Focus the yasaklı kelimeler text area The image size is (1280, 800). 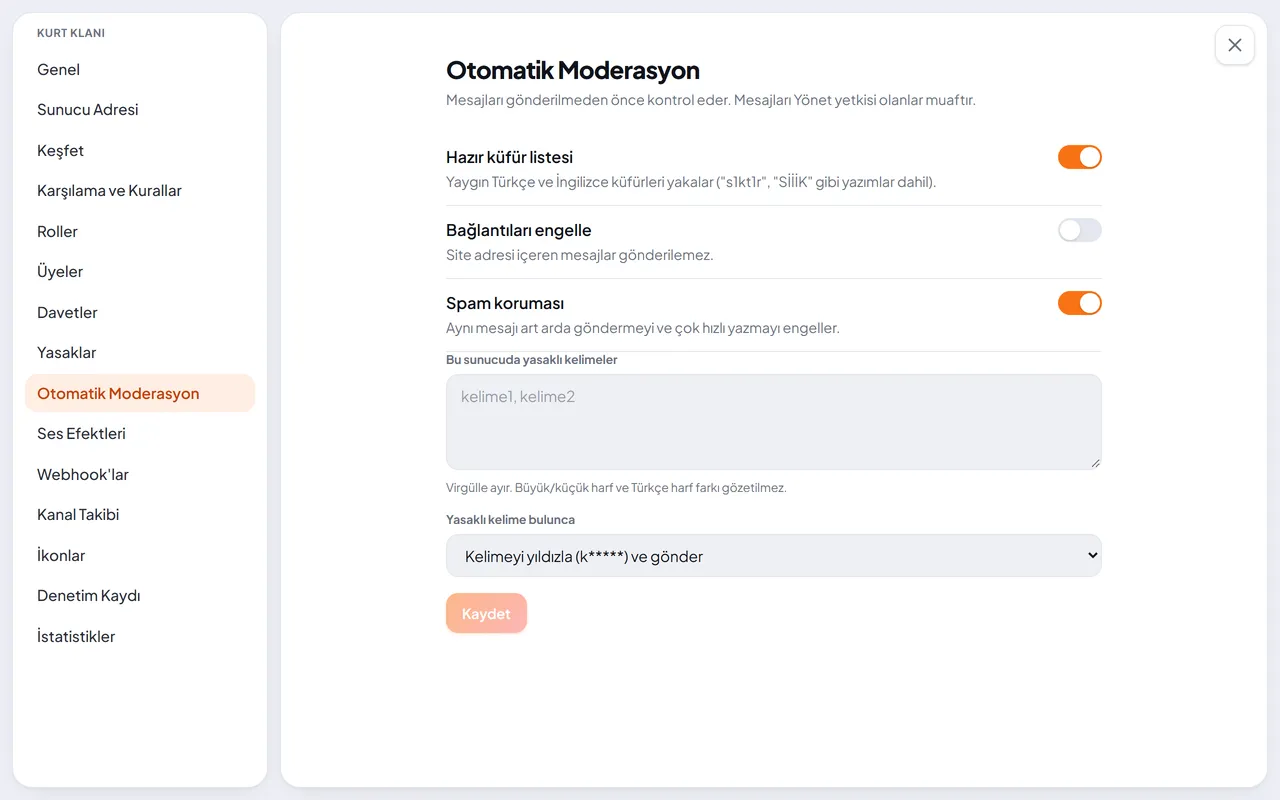774,422
